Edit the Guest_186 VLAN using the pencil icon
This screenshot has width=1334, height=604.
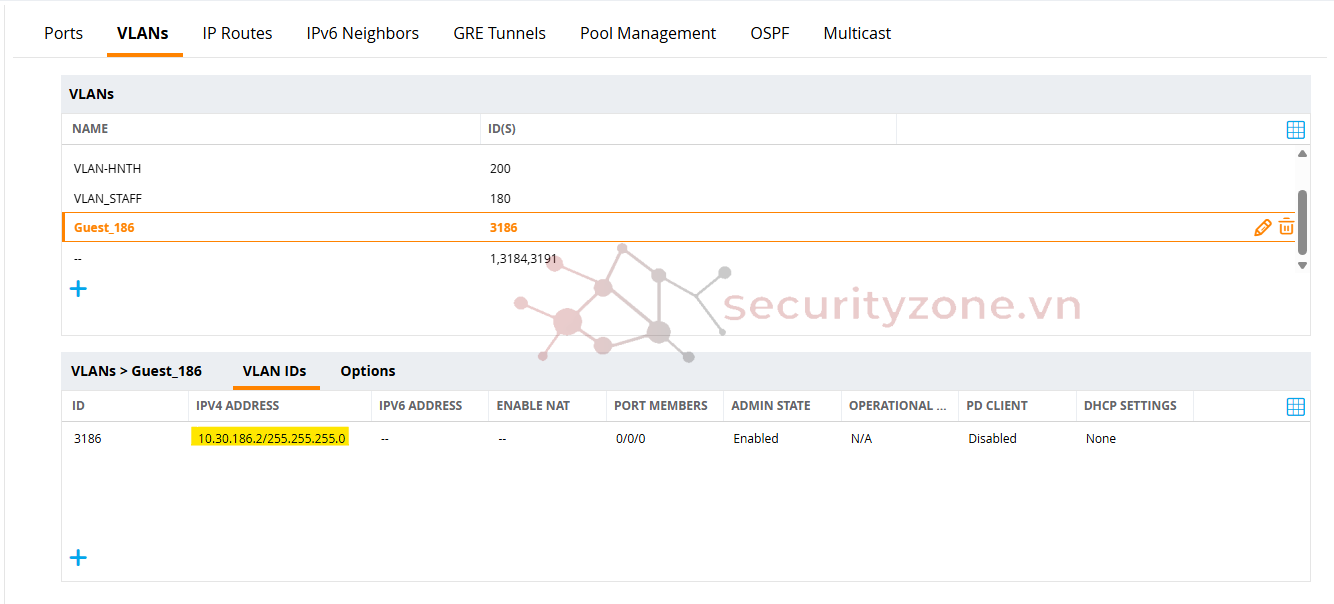1263,227
